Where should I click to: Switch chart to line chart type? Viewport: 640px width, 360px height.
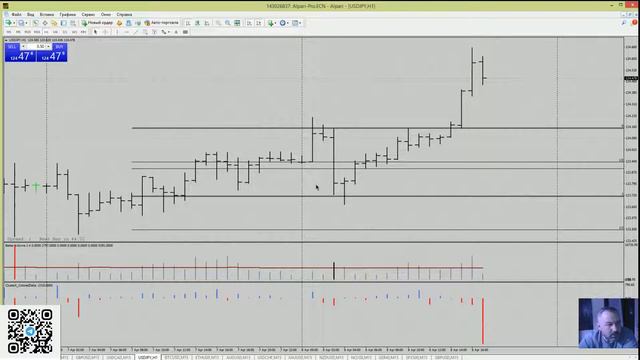(x=207, y=23)
